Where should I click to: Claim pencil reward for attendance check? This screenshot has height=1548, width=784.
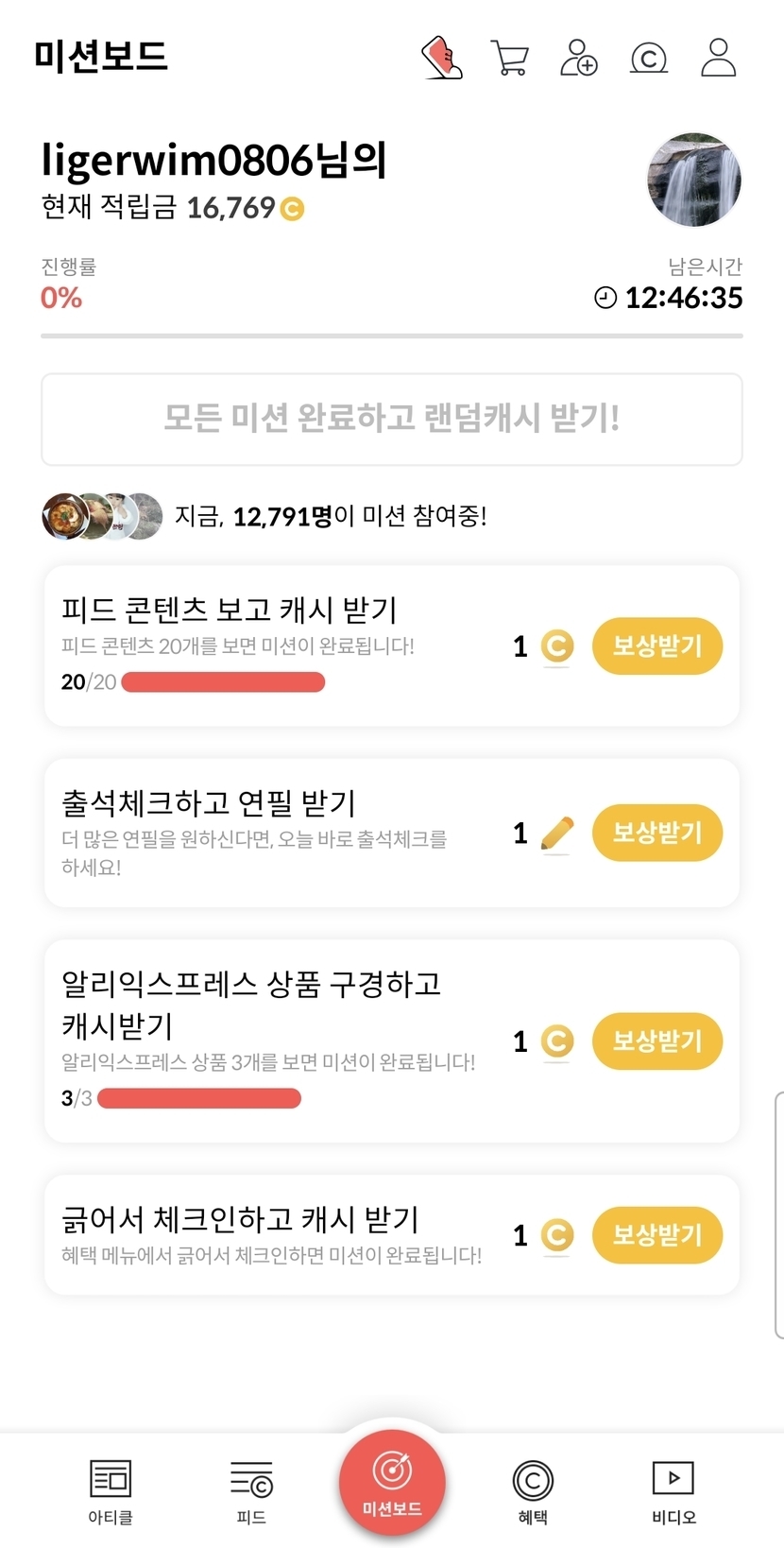[657, 833]
